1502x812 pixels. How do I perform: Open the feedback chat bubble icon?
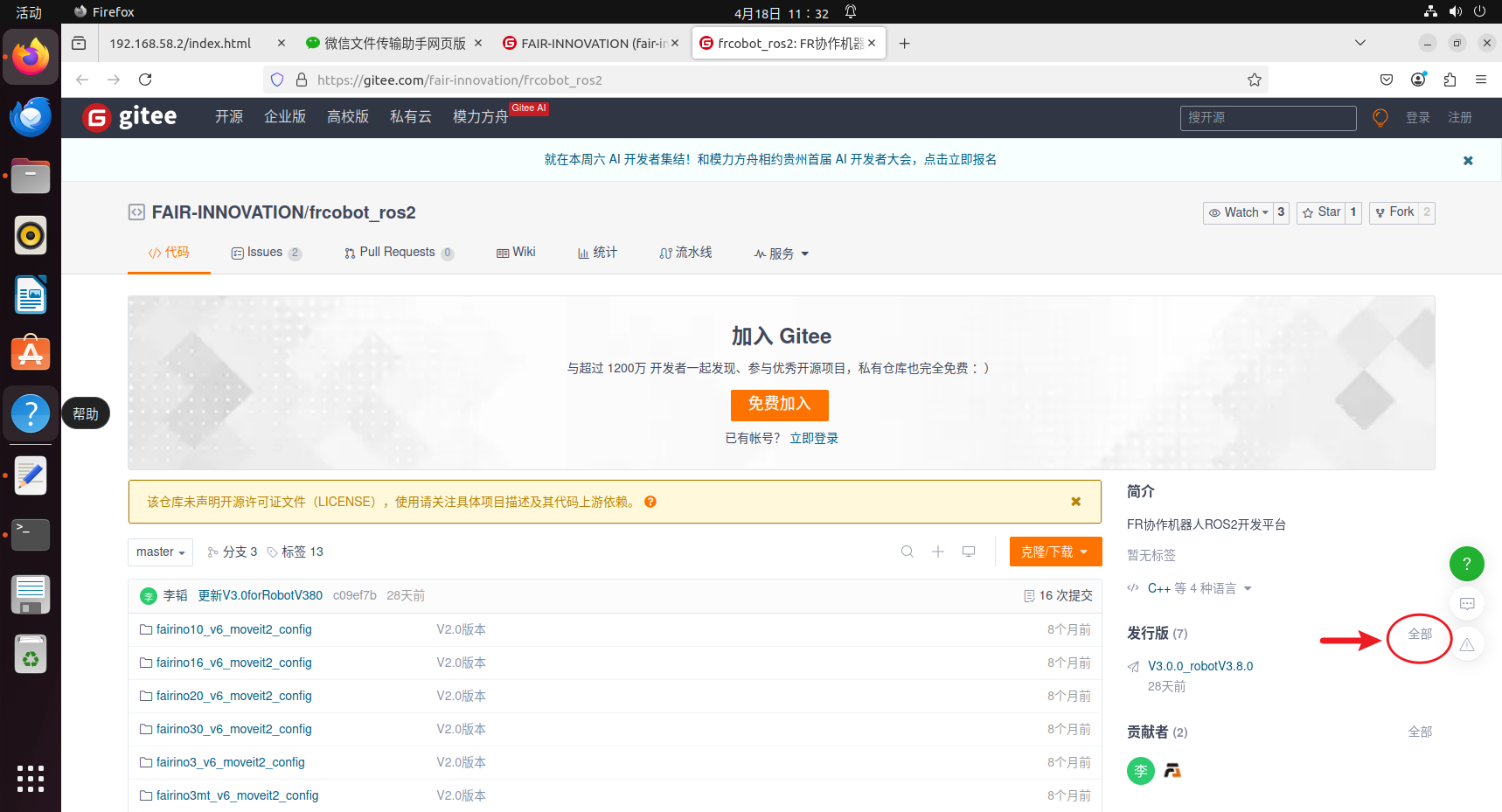[1467, 604]
